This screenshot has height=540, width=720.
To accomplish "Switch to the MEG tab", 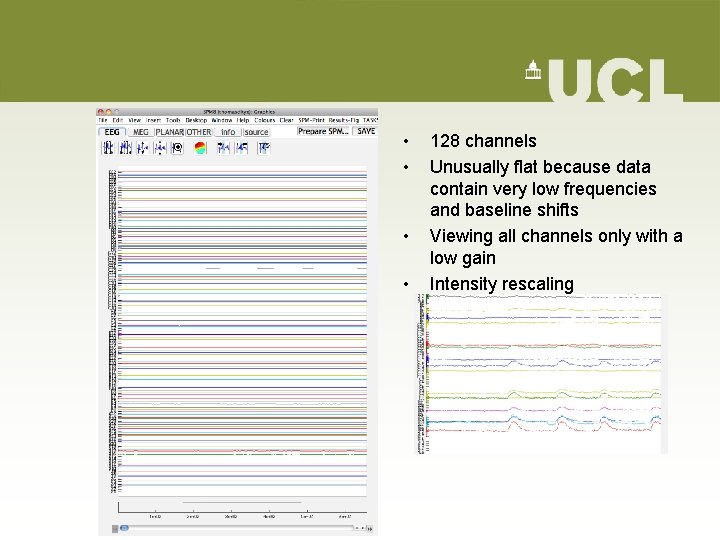I will tap(141, 132).
